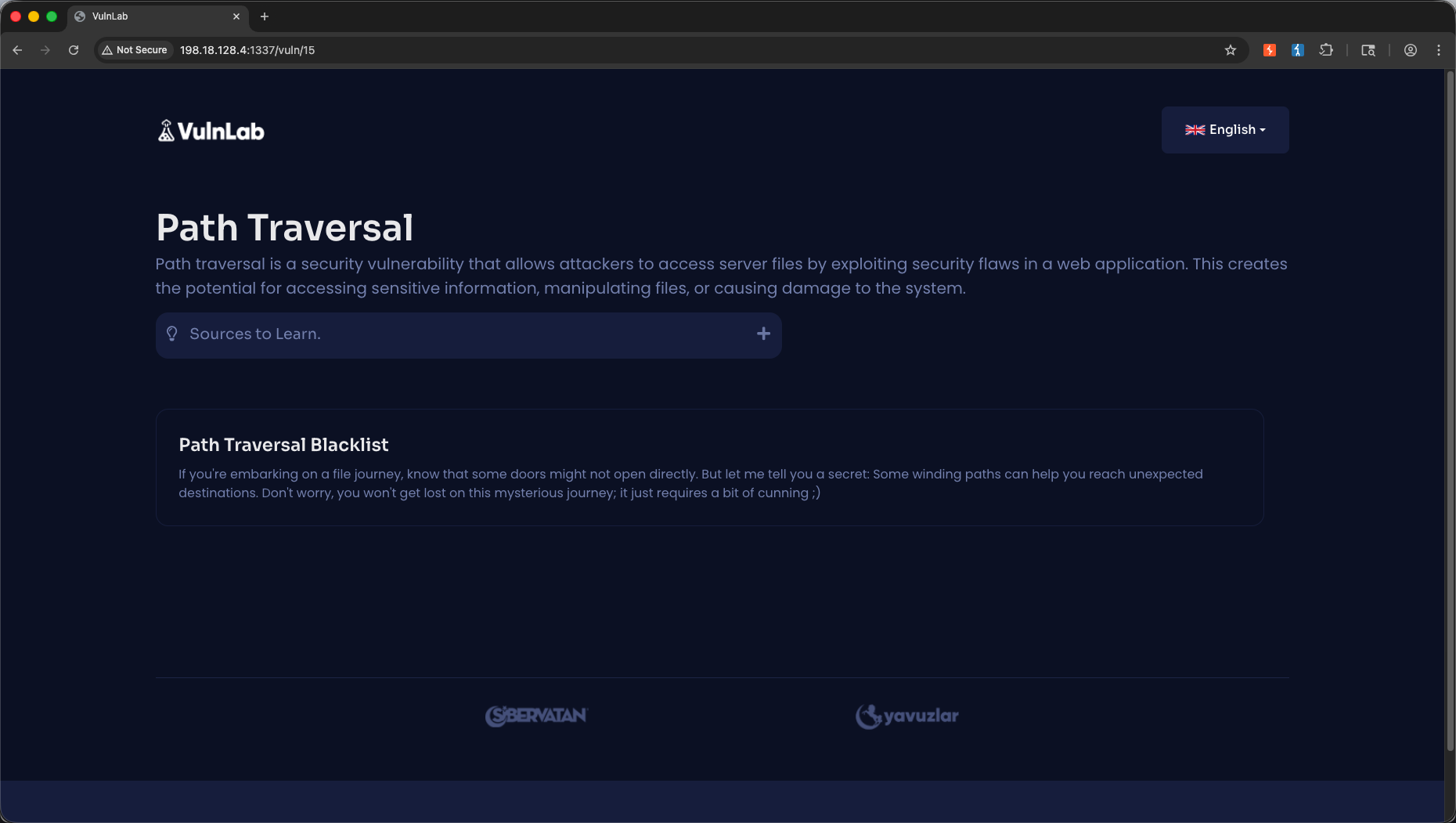The height and width of the screenshot is (823, 1456).
Task: Reload the page with refresh icon
Action: 74,50
